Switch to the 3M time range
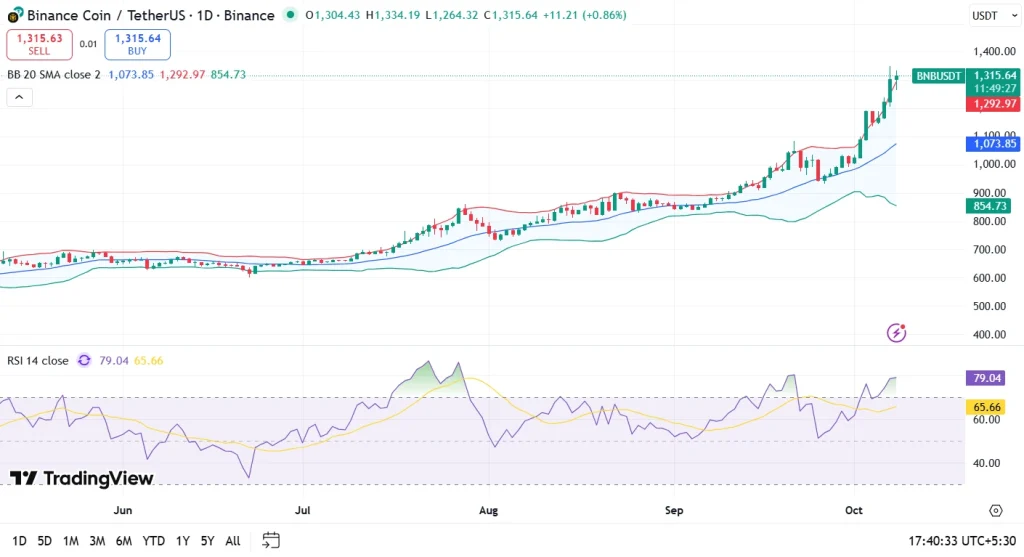Image resolution: width=1024 pixels, height=557 pixels. (97, 541)
